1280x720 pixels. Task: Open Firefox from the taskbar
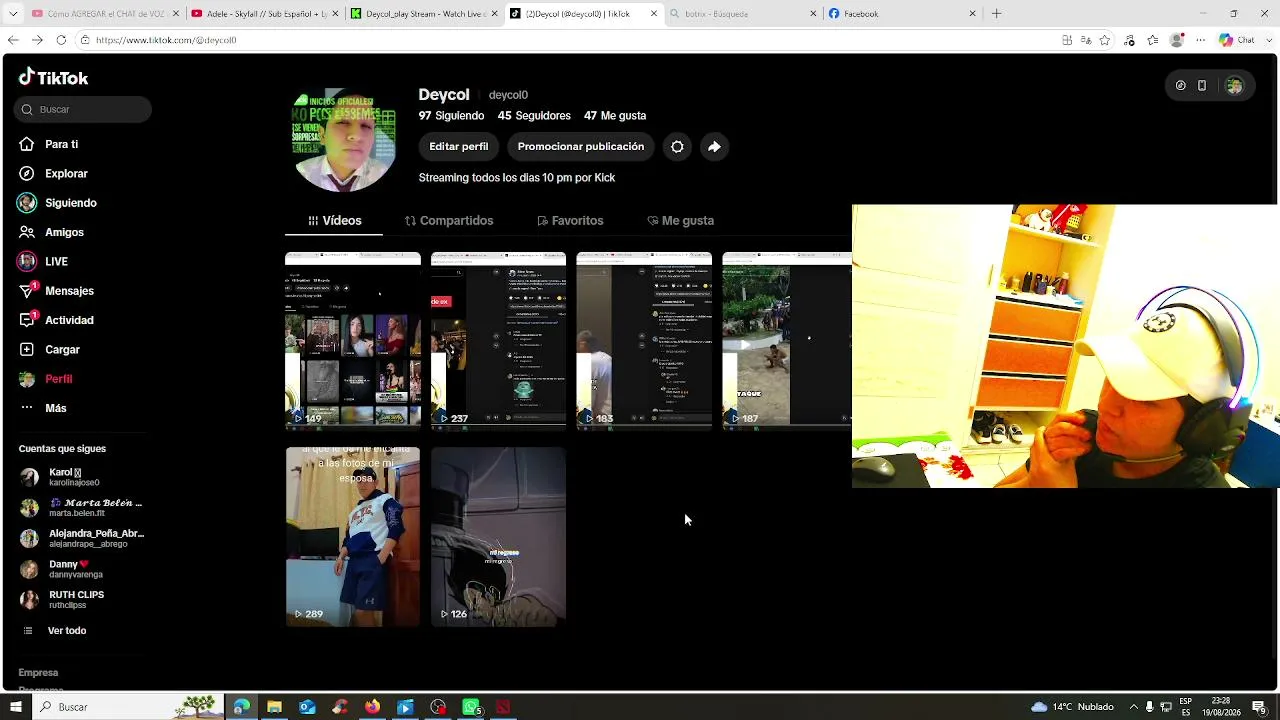pos(372,707)
